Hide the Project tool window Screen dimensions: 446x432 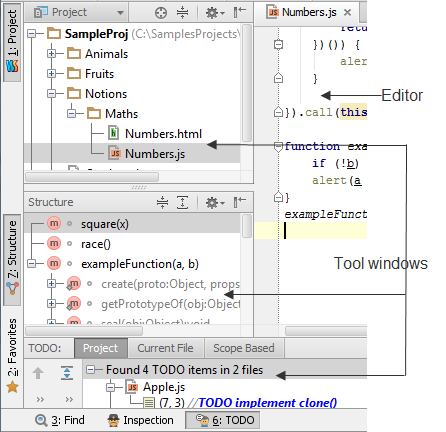pyautogui.click(x=240, y=12)
